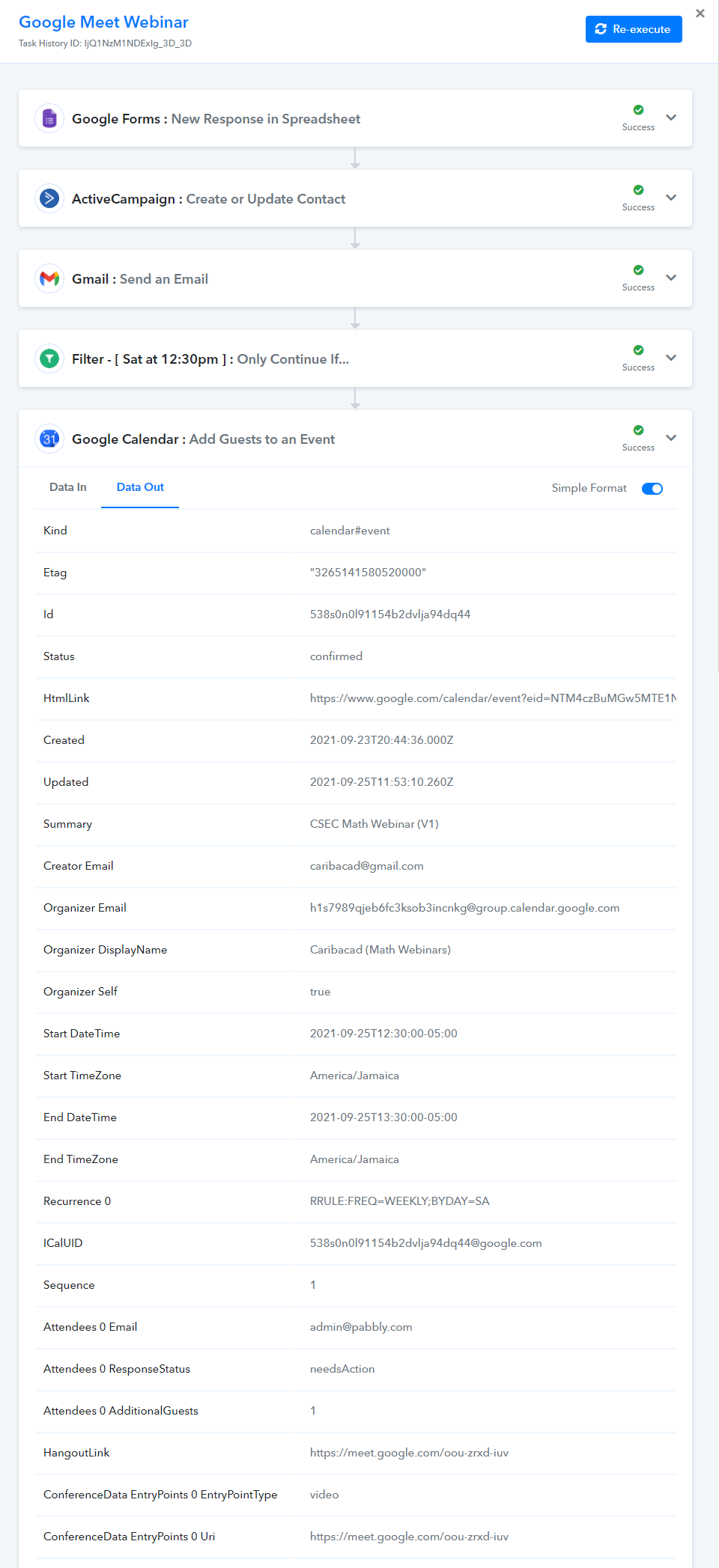Click the Gmail envelope icon
The image size is (719, 1568).
point(49,278)
